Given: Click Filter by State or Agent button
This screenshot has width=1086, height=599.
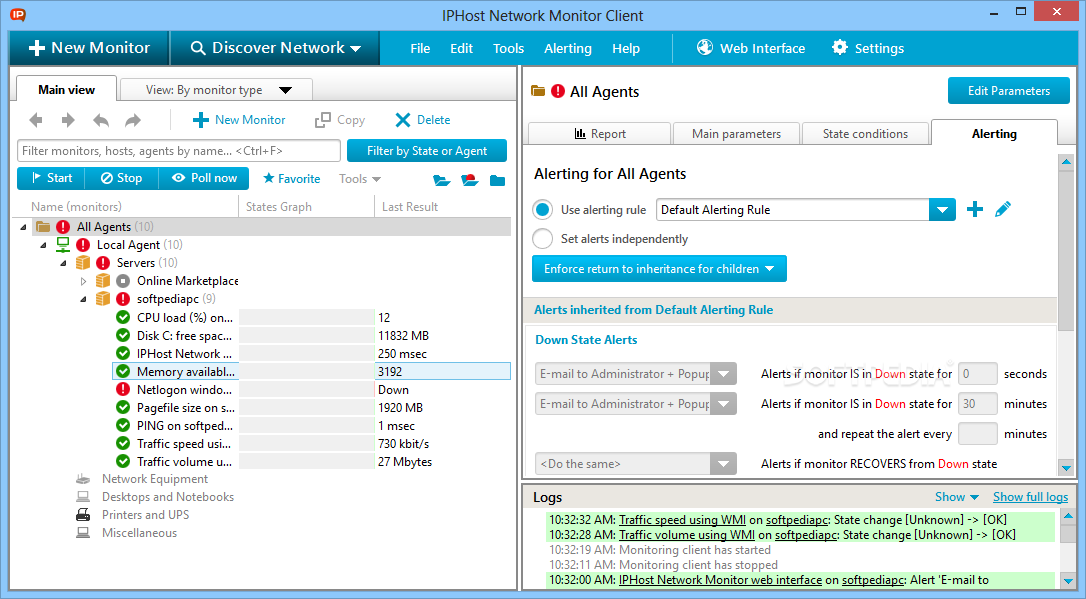Looking at the screenshot, I should (x=427, y=151).
